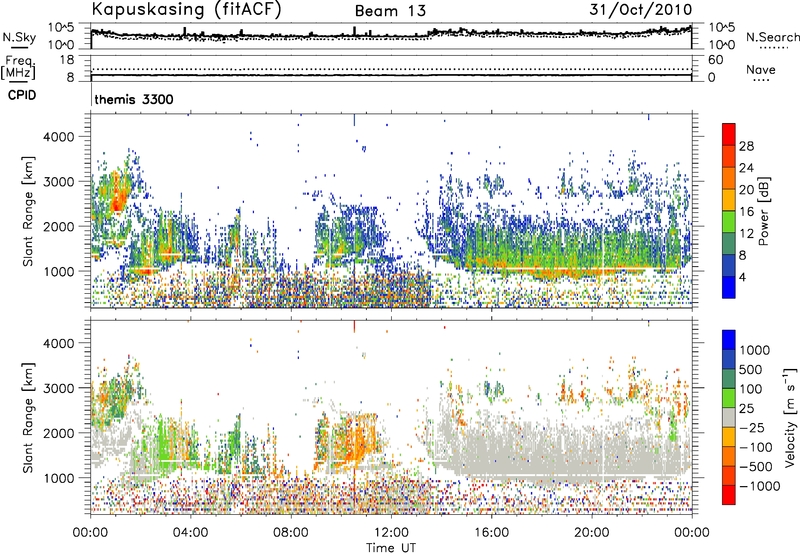800x554 pixels.
Task: Click the Velocity [m s⁻¹] color bar title
Action: point(790,417)
